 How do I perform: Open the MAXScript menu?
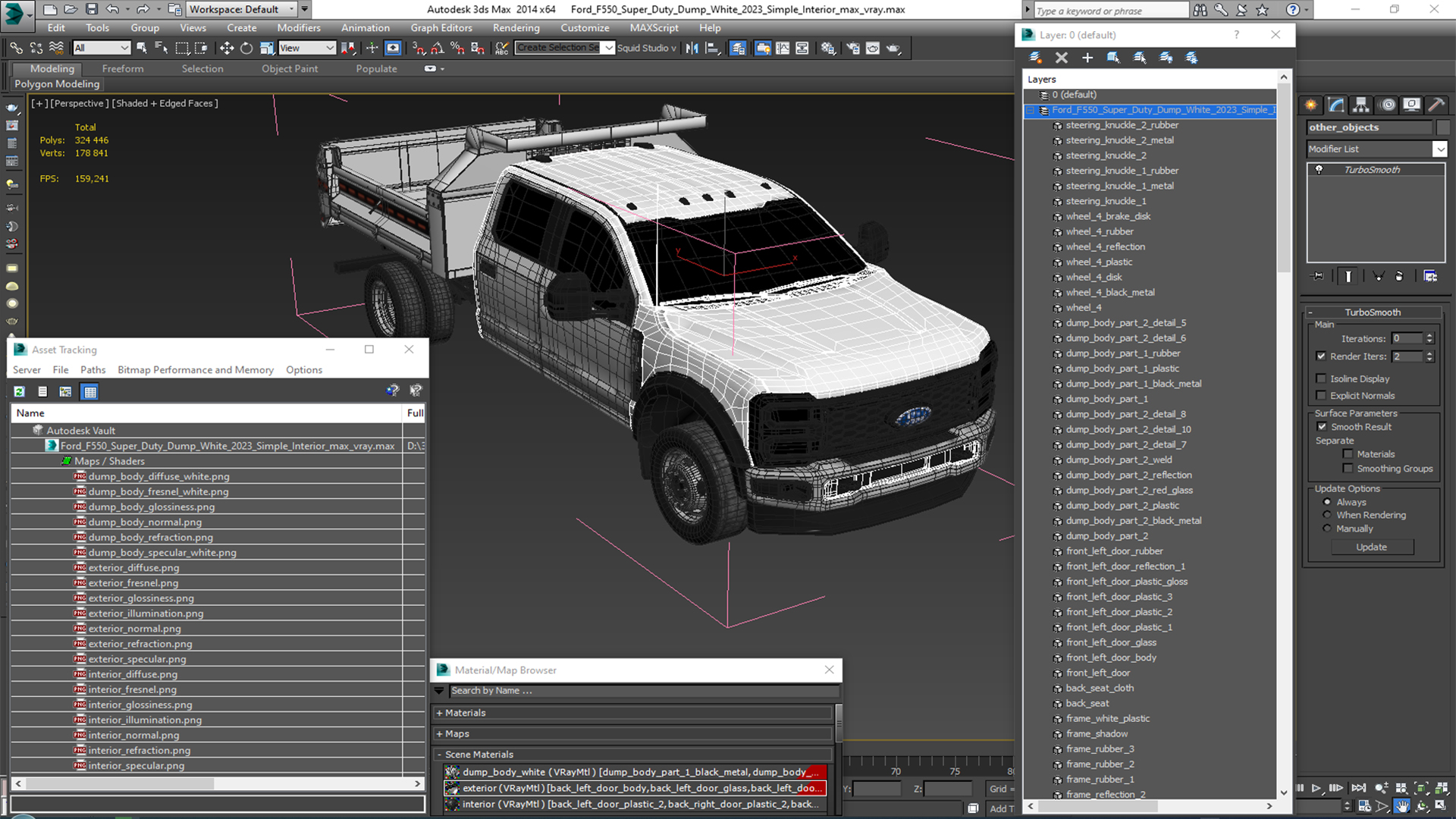pos(654,28)
